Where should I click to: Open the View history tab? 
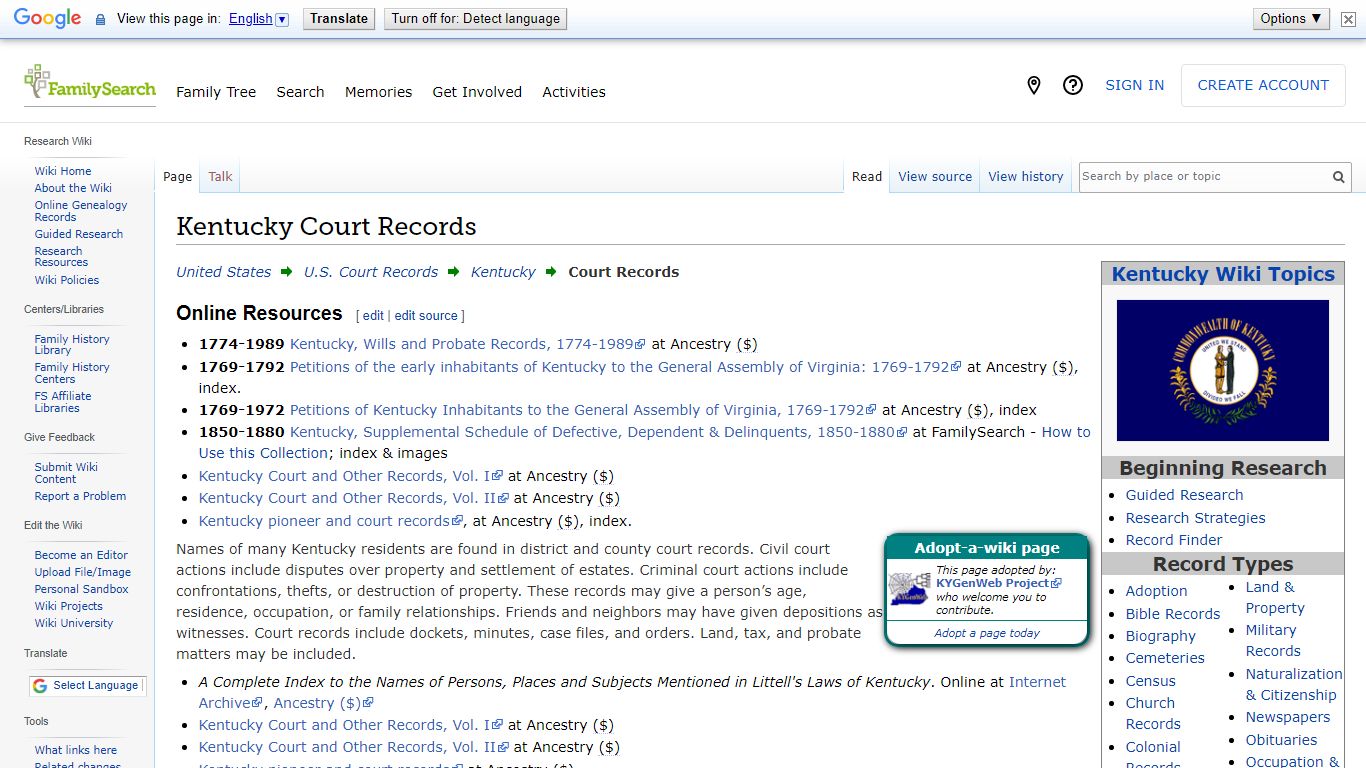pyautogui.click(x=1026, y=176)
